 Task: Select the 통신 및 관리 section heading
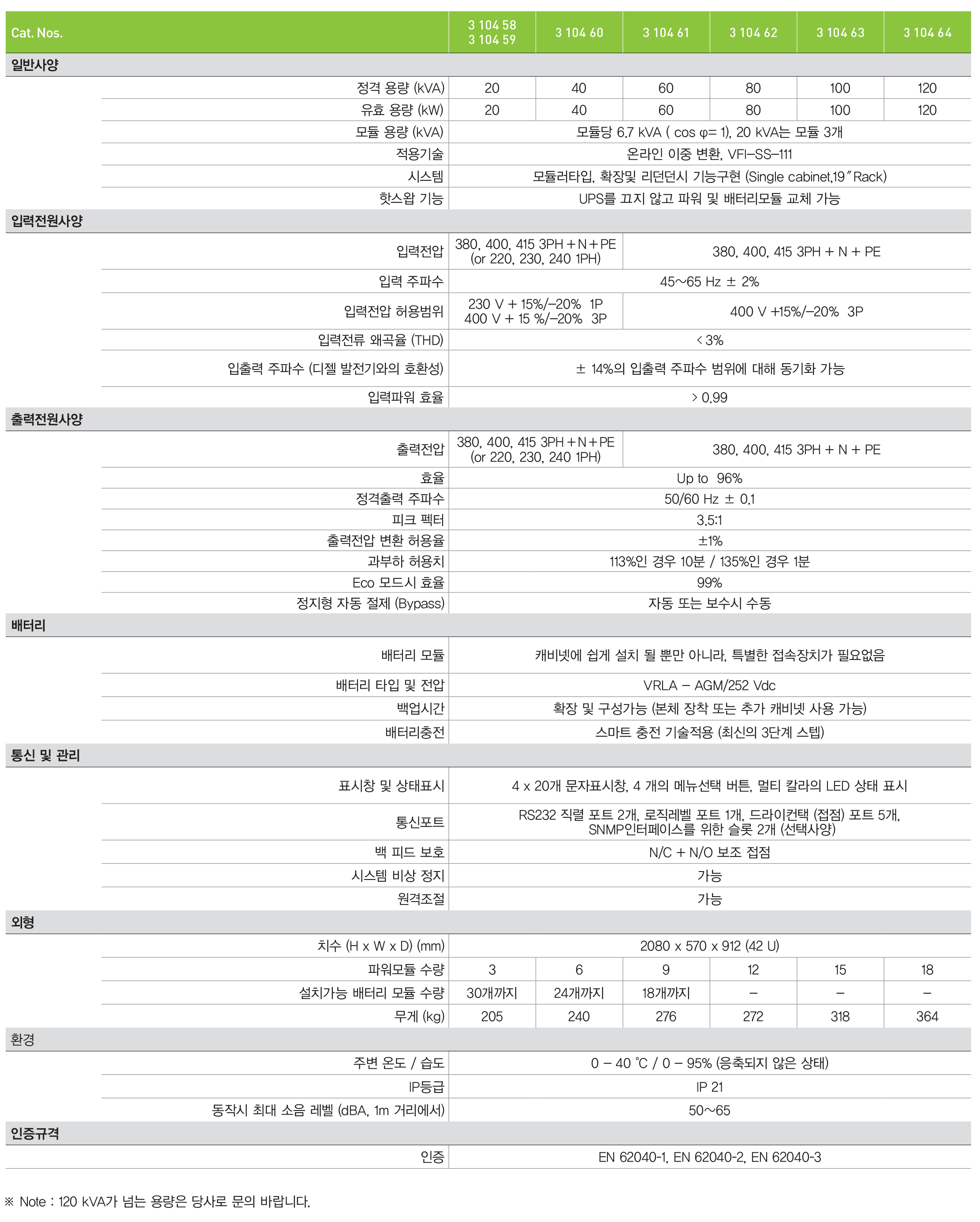coord(45,756)
